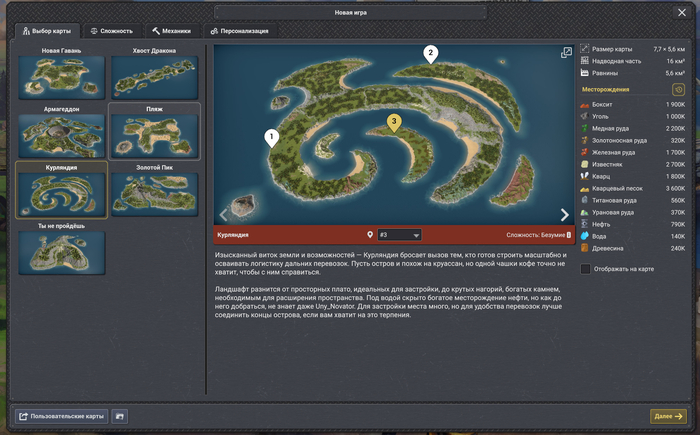Switch to the Сложность tab

tap(111, 31)
